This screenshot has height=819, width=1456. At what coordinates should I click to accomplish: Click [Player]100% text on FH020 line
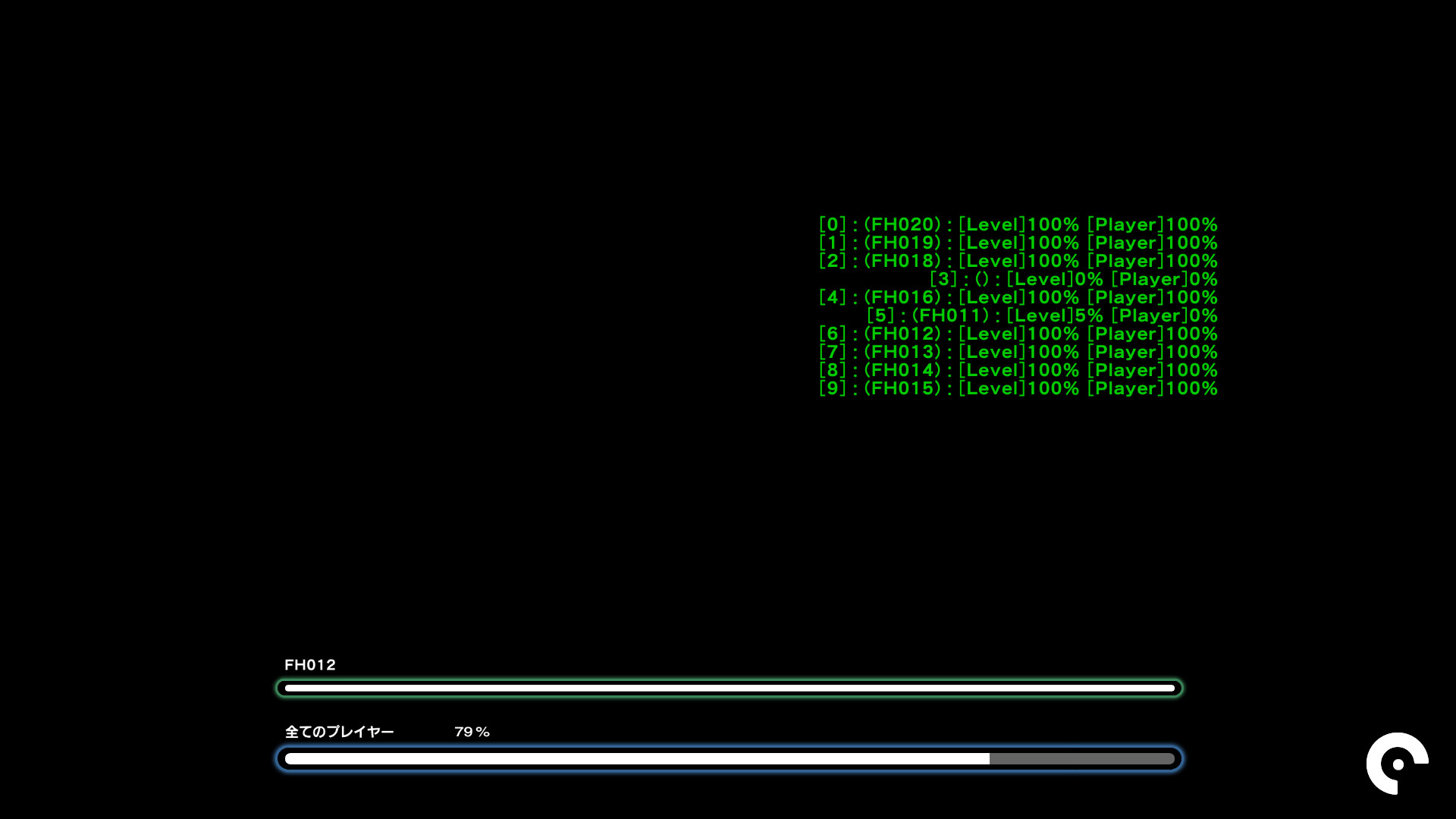point(1152,224)
